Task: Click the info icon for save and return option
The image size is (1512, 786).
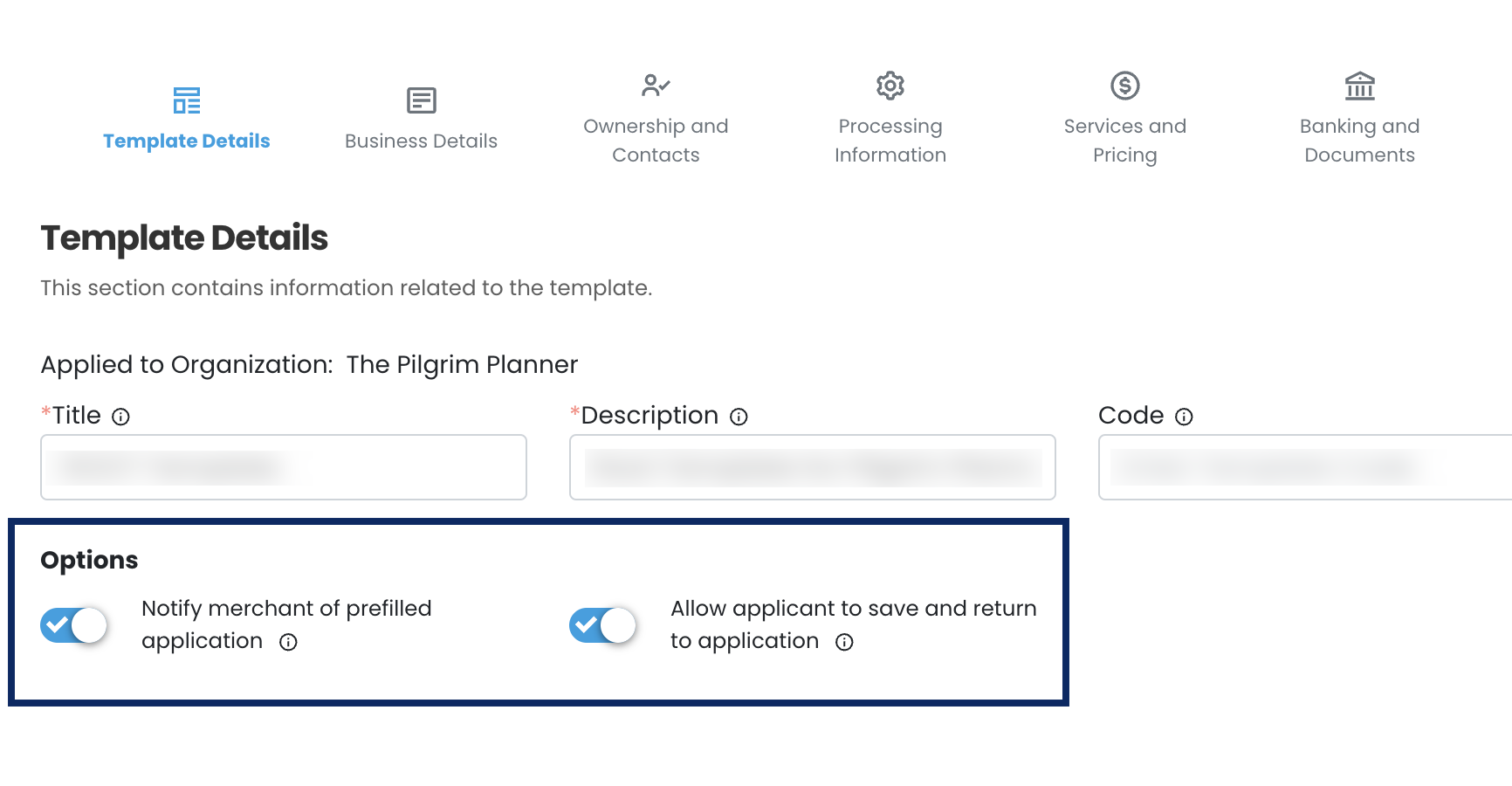Action: [x=843, y=642]
